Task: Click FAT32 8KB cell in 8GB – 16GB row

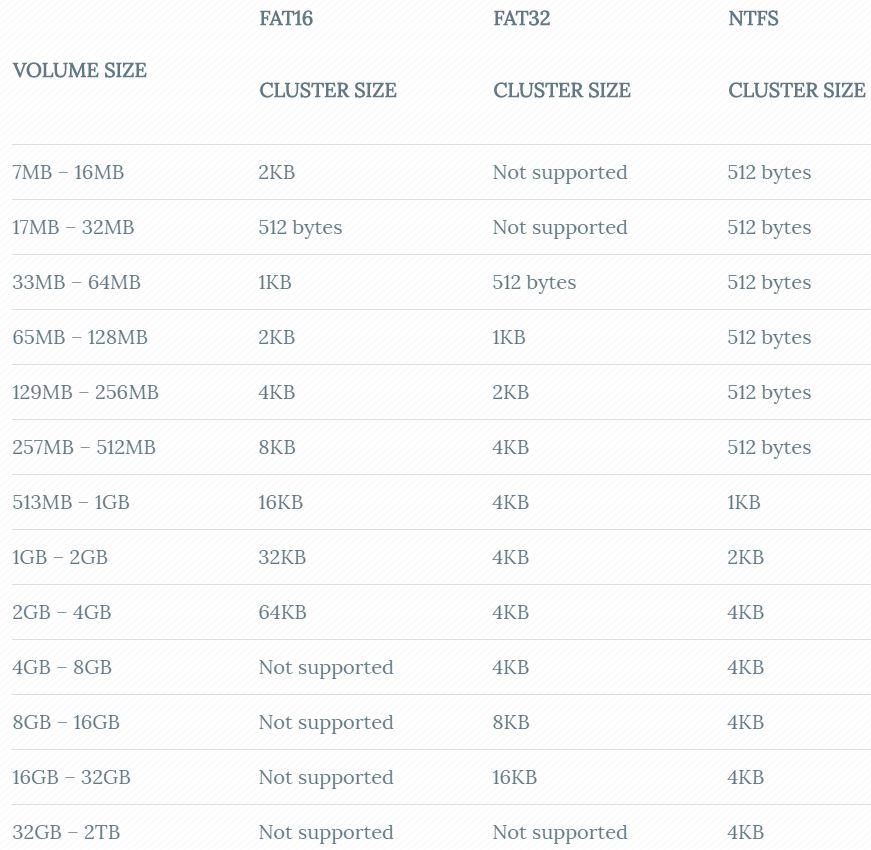Action: click(x=510, y=722)
